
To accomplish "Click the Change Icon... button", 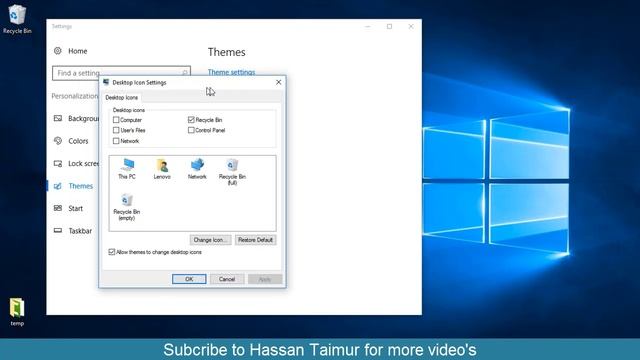I will click(x=211, y=240).
